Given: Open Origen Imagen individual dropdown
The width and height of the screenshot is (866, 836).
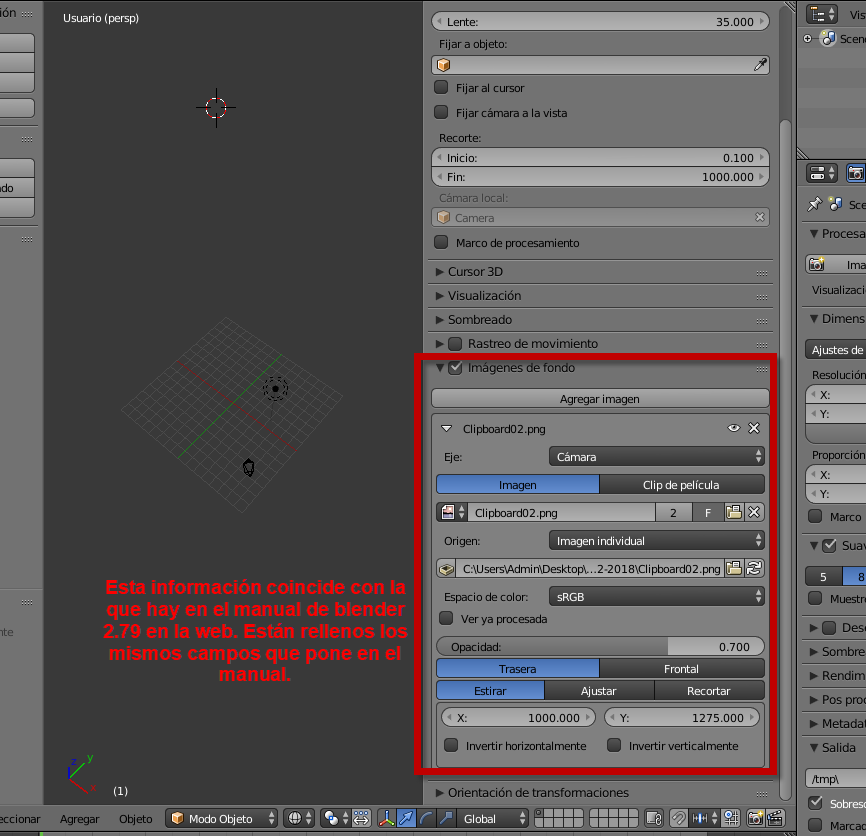Looking at the screenshot, I should tap(657, 541).
